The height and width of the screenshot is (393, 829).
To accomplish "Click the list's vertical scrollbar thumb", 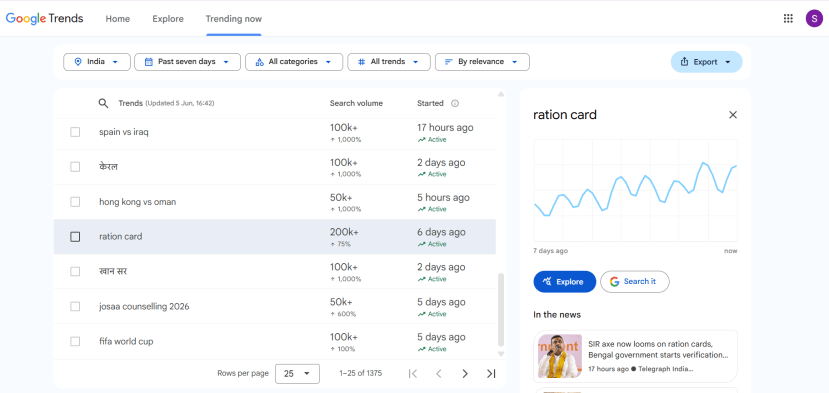I will tap(501, 309).
